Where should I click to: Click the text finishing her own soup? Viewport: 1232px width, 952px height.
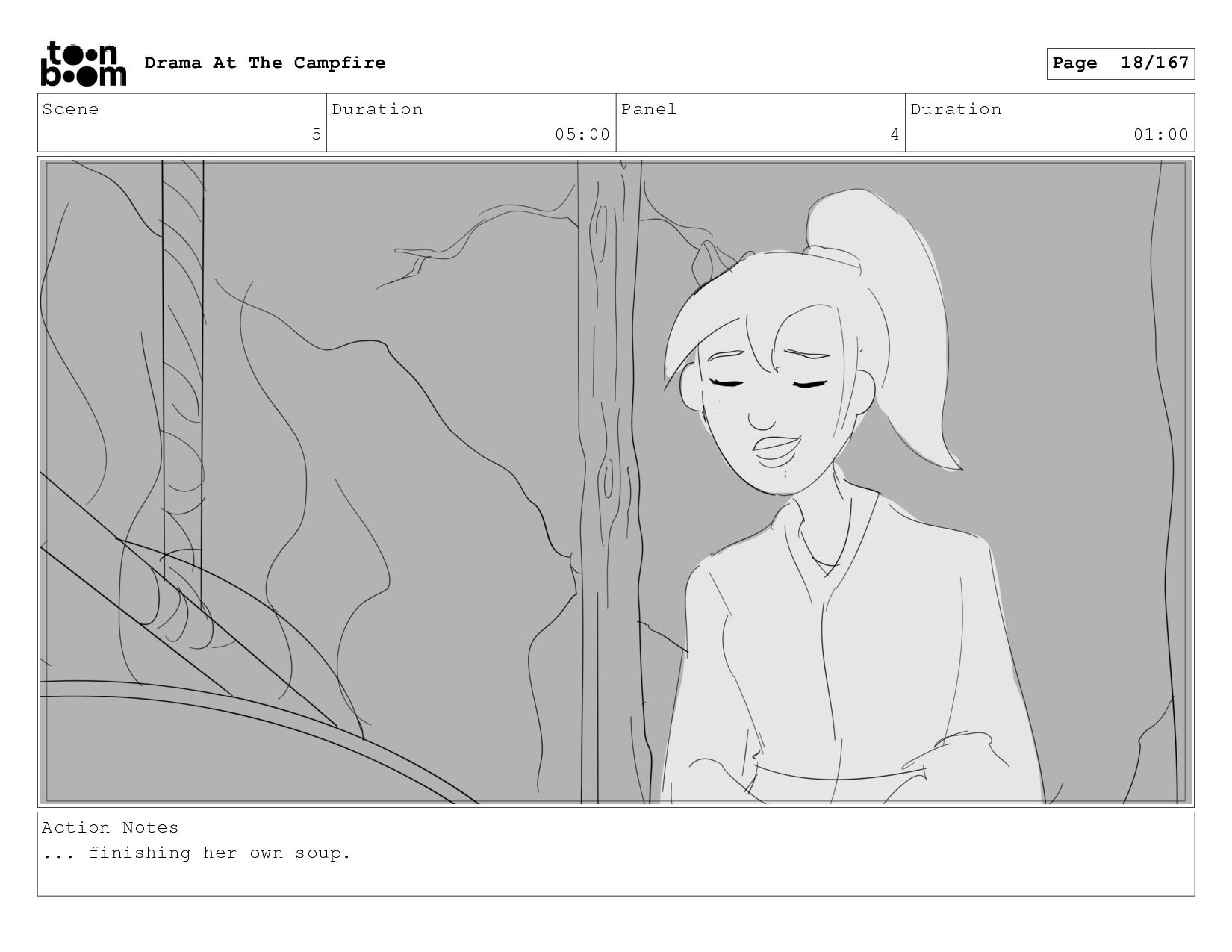point(220,853)
